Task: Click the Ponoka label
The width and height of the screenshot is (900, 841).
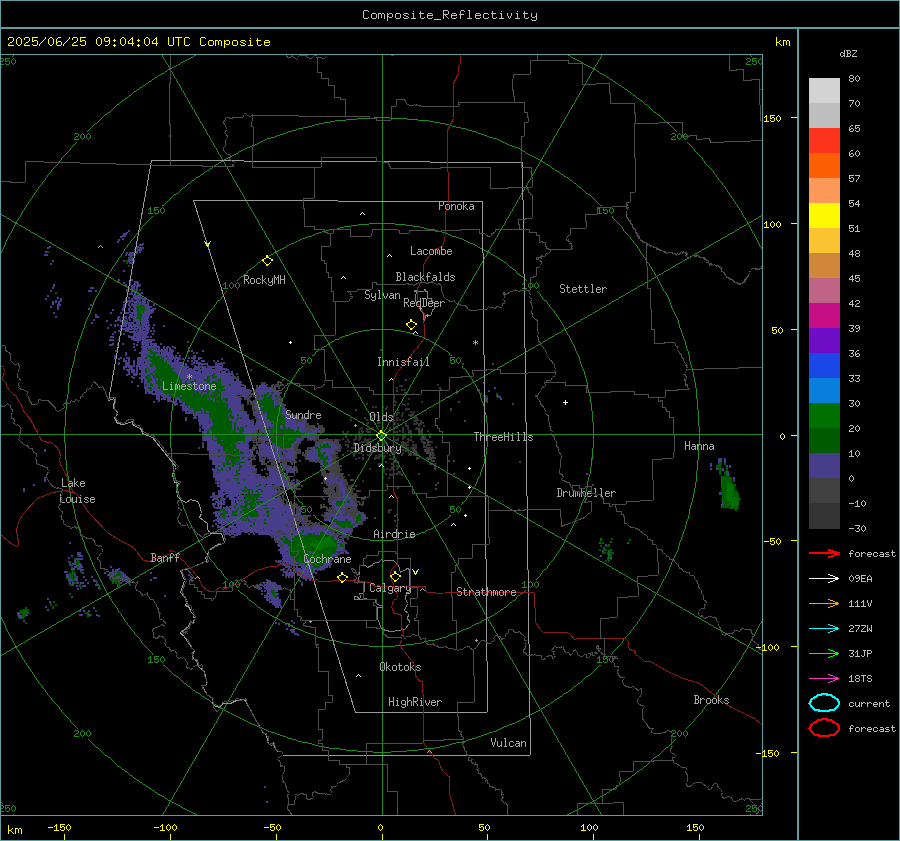Action: tap(456, 206)
